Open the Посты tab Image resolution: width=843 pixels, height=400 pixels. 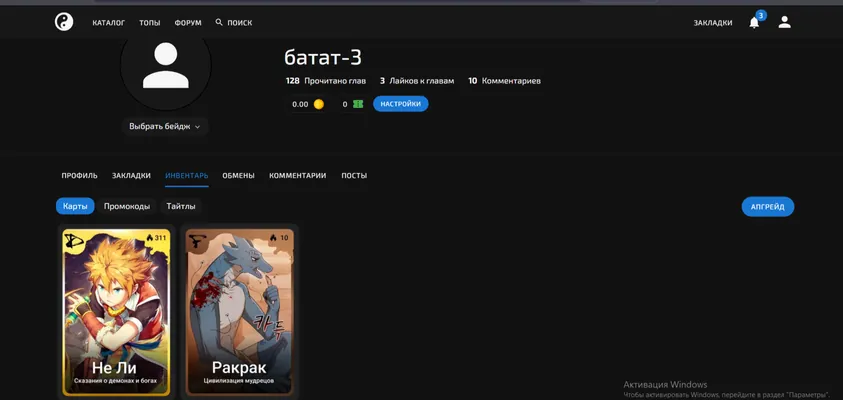pos(354,175)
